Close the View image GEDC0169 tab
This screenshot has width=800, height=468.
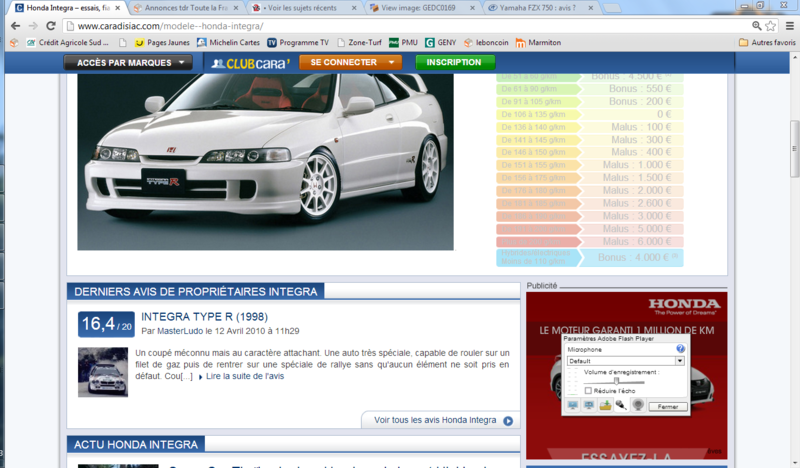tap(472, 8)
